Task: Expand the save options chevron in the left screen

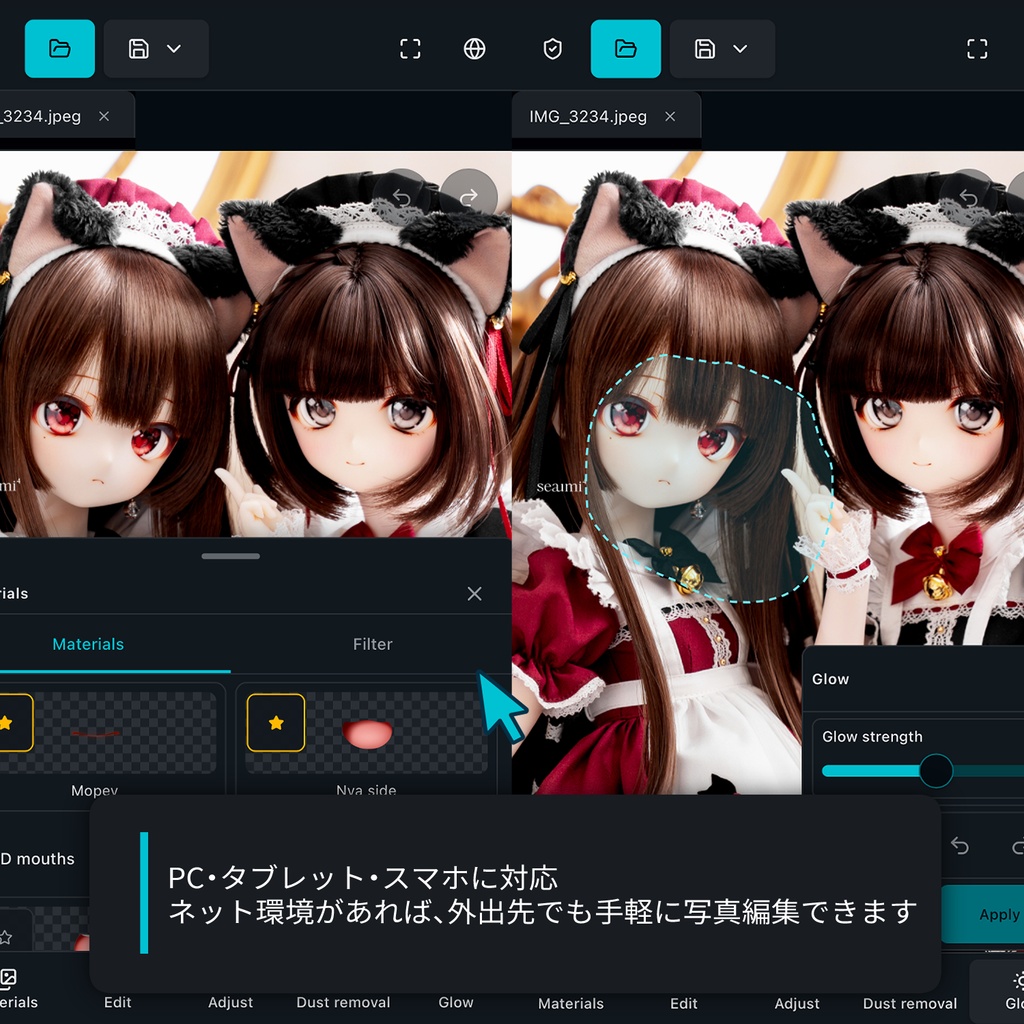Action: (x=174, y=48)
